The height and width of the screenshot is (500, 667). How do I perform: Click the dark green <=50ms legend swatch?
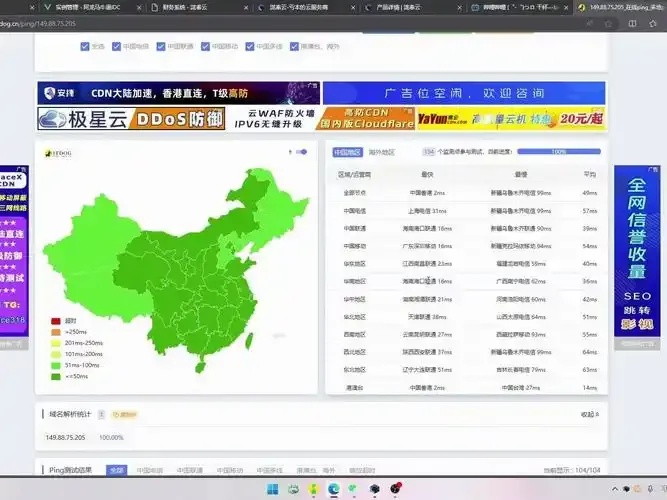pyautogui.click(x=56, y=376)
